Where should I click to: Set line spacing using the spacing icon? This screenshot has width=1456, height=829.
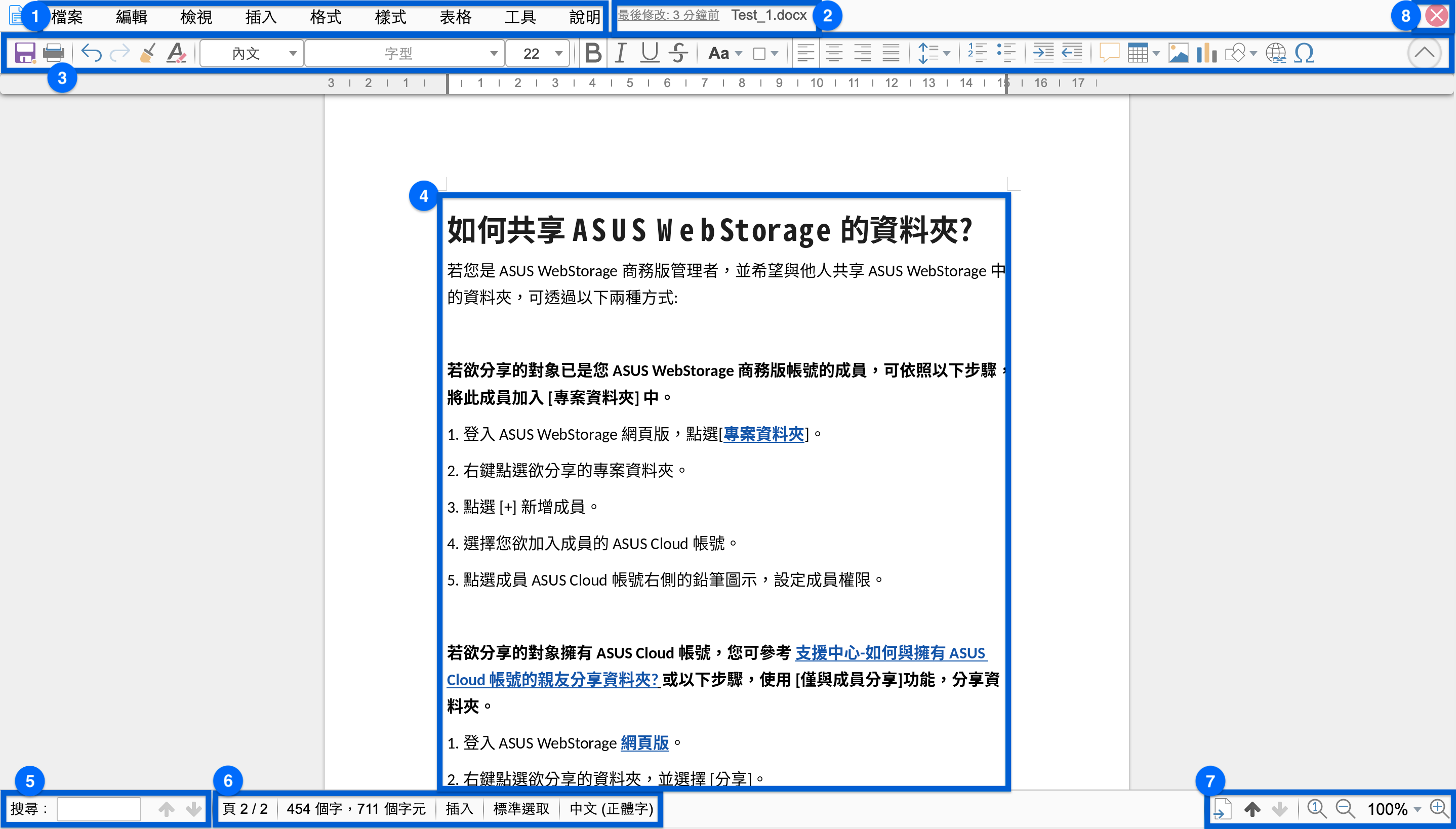click(927, 53)
